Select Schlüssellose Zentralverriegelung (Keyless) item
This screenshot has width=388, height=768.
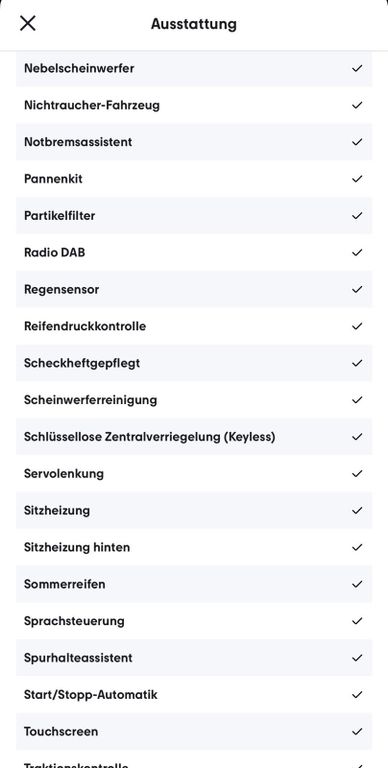click(194, 436)
